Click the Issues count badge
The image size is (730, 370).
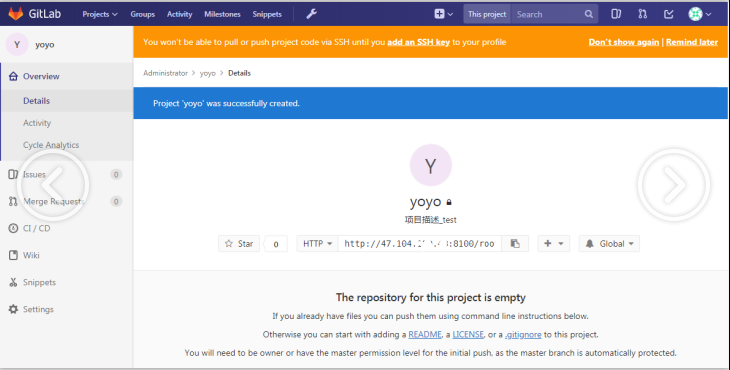coord(116,175)
